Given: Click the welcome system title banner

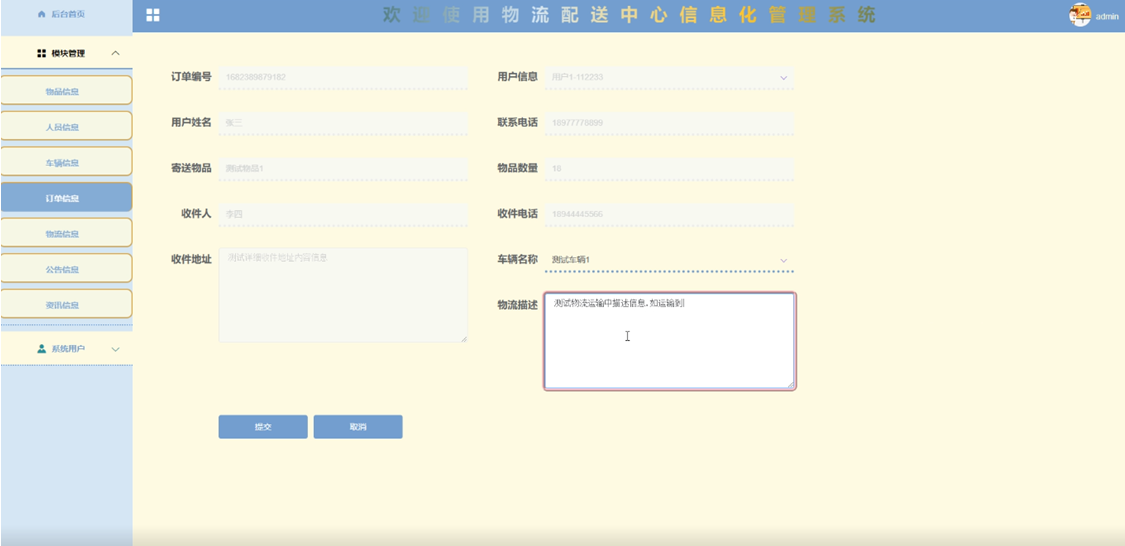Looking at the screenshot, I should 629,15.
